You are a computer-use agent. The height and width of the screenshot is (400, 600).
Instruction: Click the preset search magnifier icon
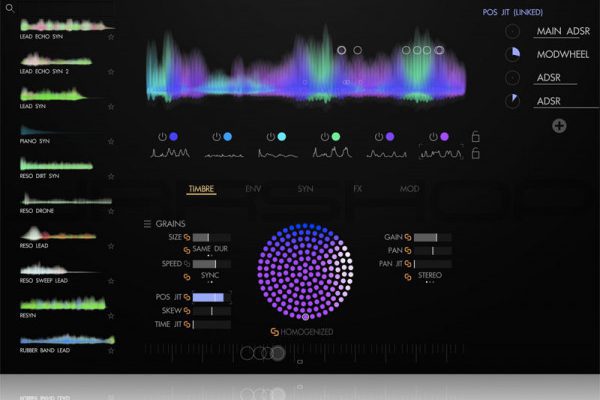pyautogui.click(x=9, y=8)
